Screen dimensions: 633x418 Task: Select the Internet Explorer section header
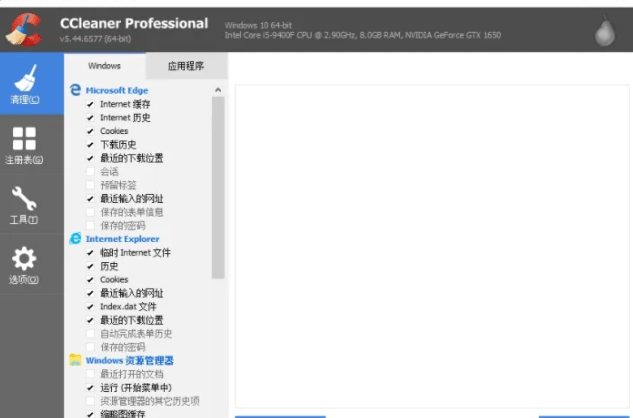click(x=122, y=239)
